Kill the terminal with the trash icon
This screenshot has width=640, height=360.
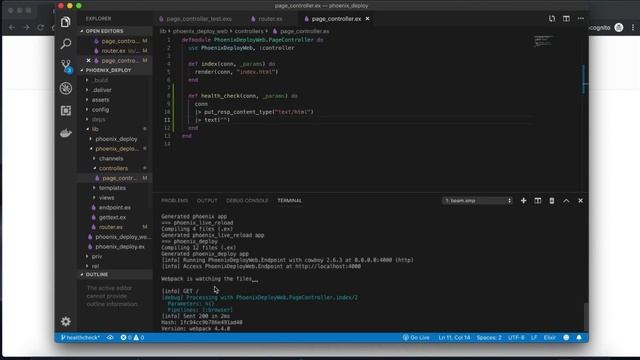coord(552,200)
